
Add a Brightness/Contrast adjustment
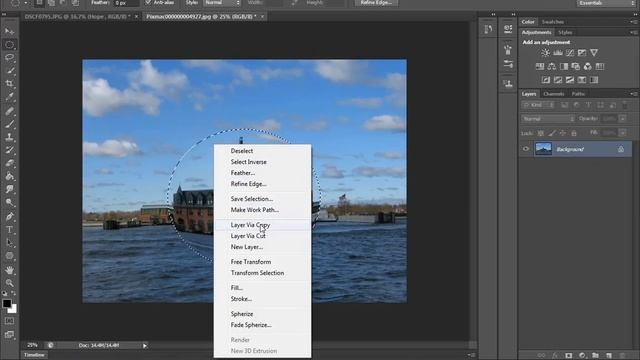(x=545, y=53)
